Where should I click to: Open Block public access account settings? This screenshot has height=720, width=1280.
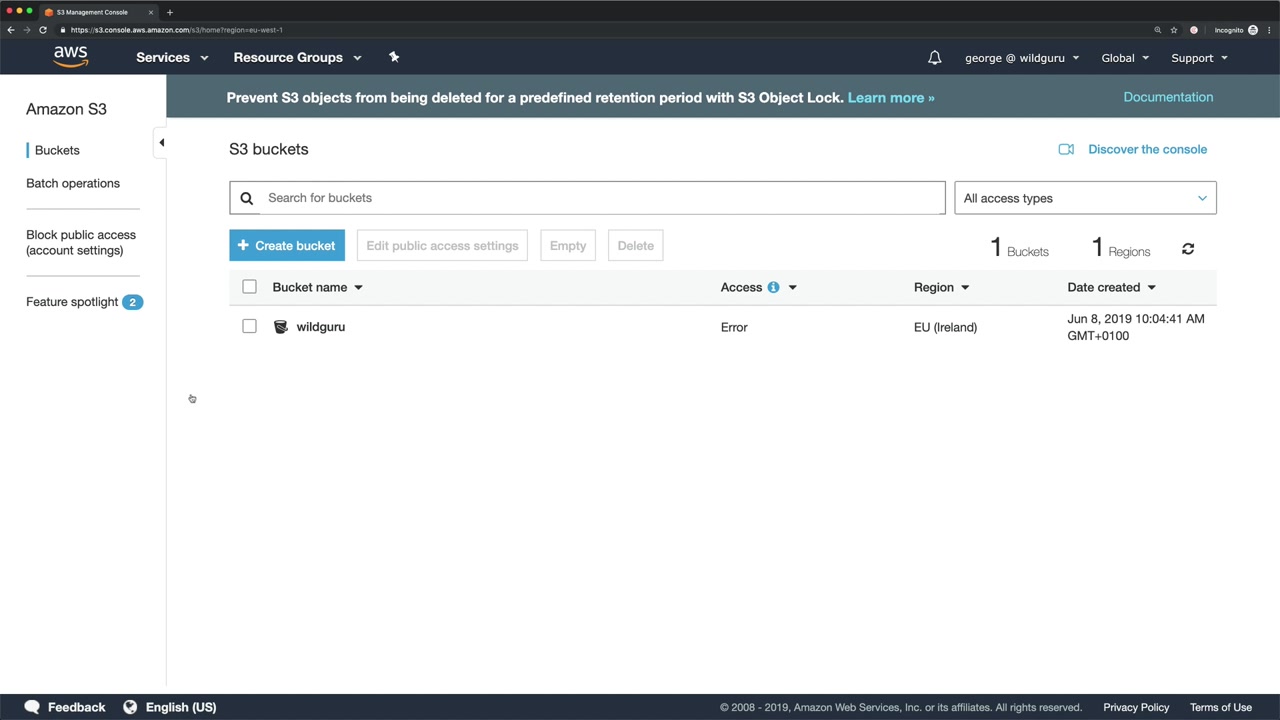81,242
